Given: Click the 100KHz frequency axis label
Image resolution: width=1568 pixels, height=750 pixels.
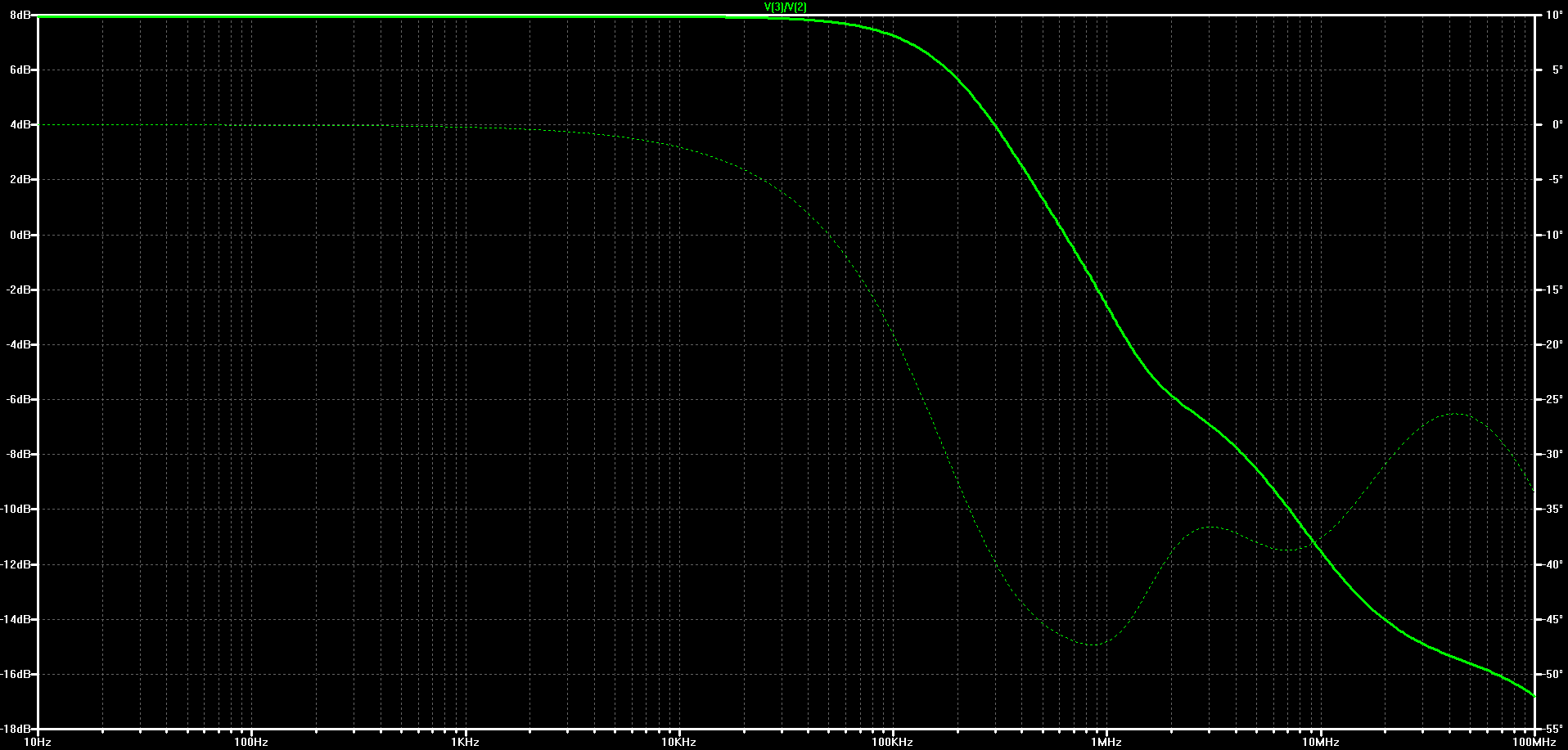Looking at the screenshot, I should tap(892, 742).
